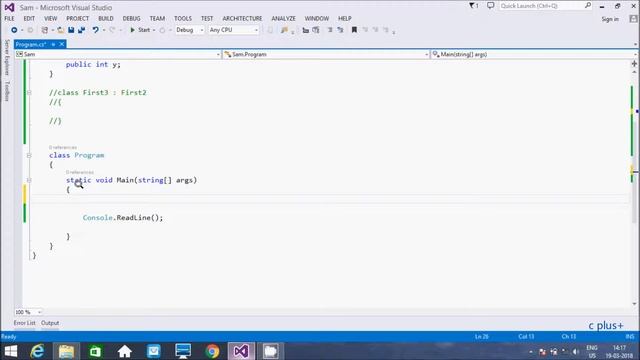Click the Quick Launch search magnifier icon
640x360 pixels.
(x=588, y=6)
